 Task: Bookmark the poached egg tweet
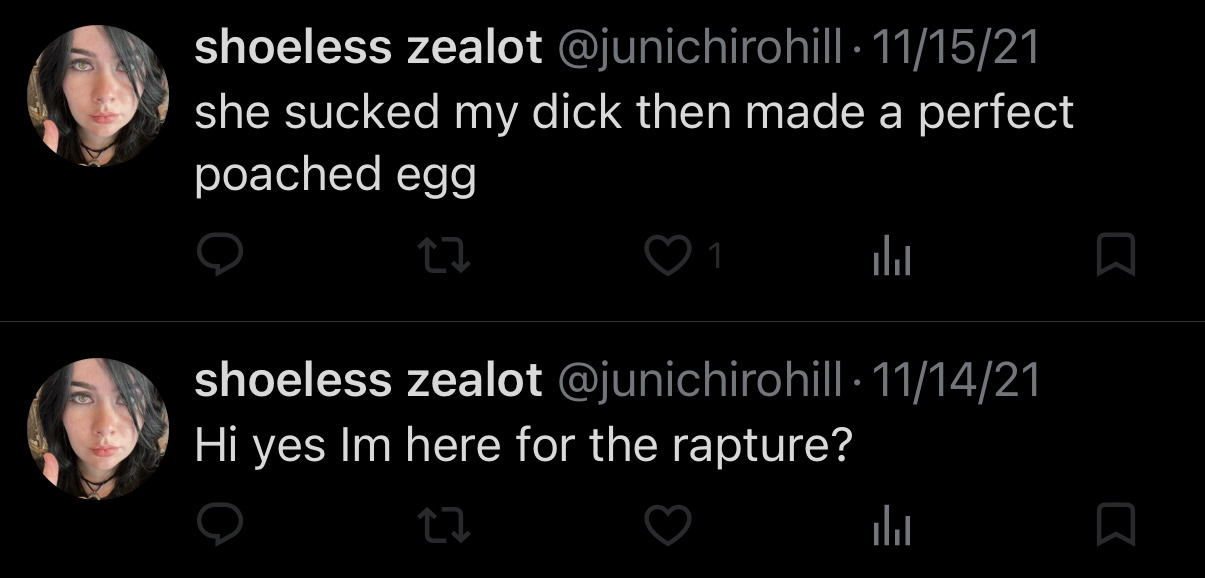coord(1116,256)
